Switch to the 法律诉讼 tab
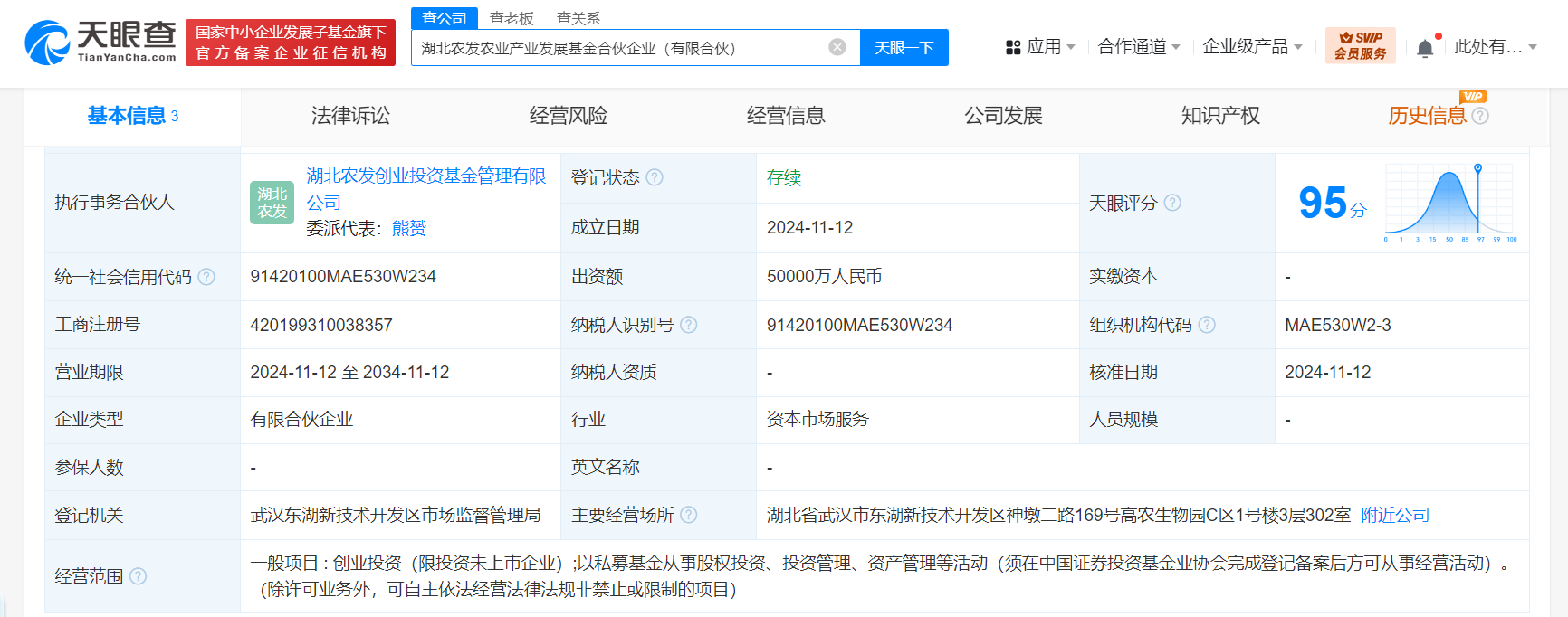Screen dimensions: 1568x617 [350, 116]
